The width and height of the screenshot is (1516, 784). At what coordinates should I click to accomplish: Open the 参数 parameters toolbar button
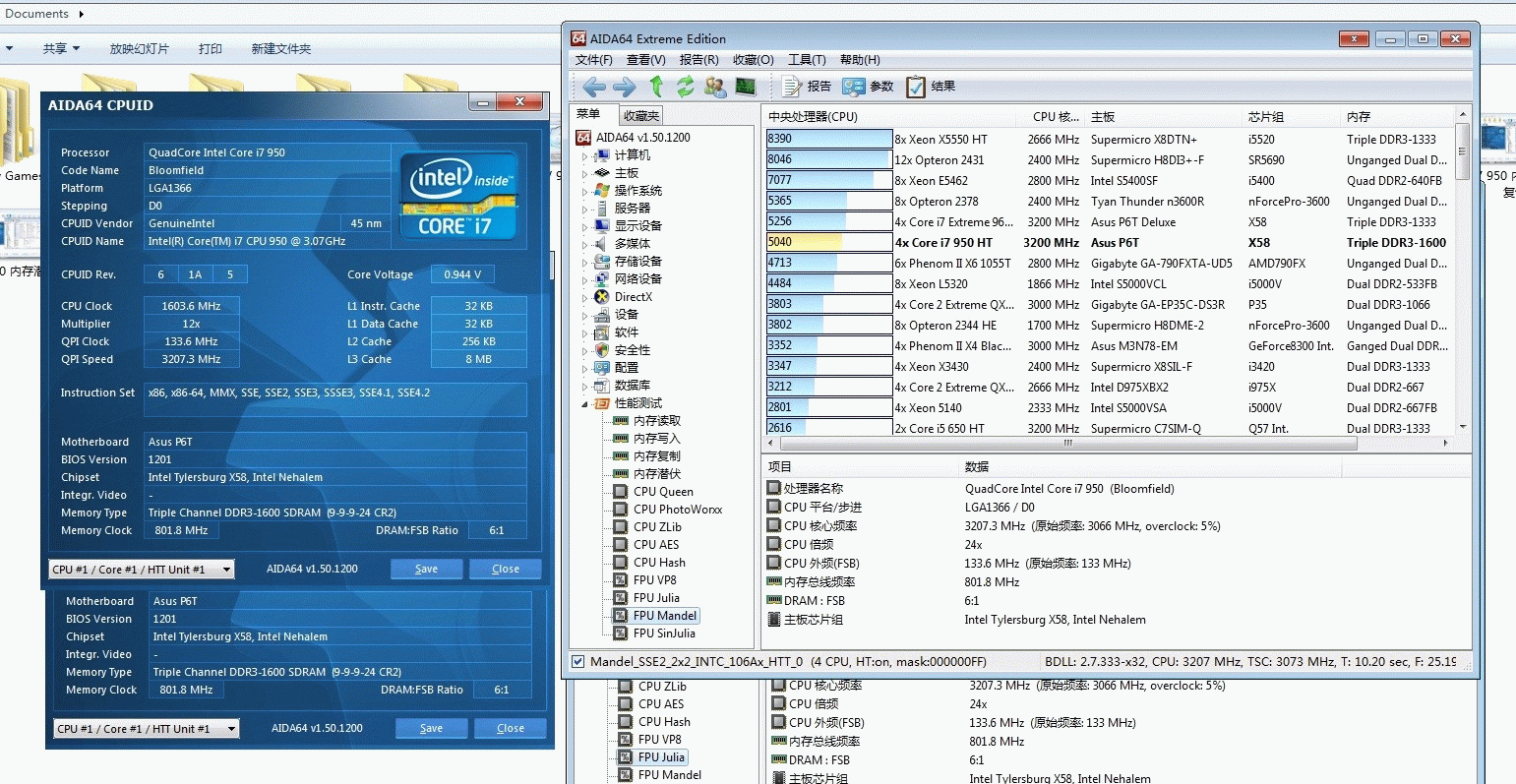[868, 87]
